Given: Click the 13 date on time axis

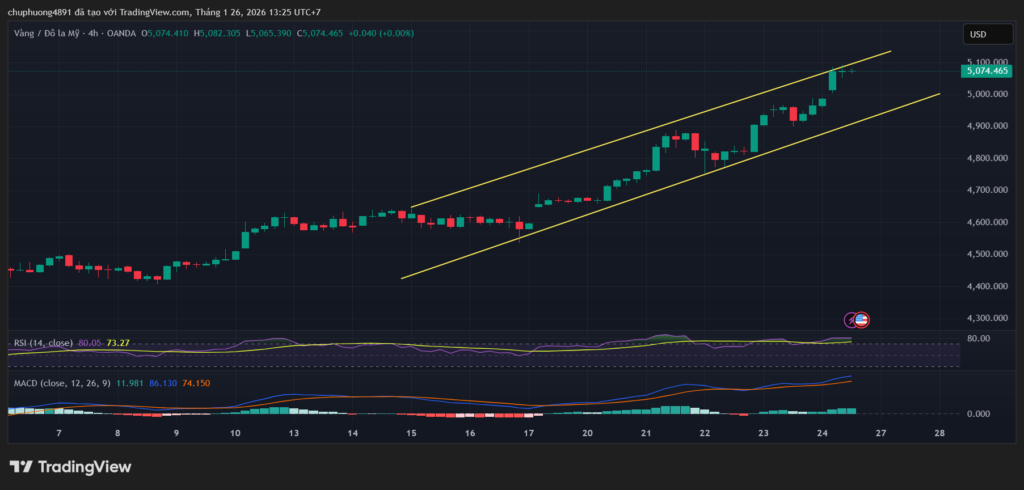Looking at the screenshot, I should 293,433.
